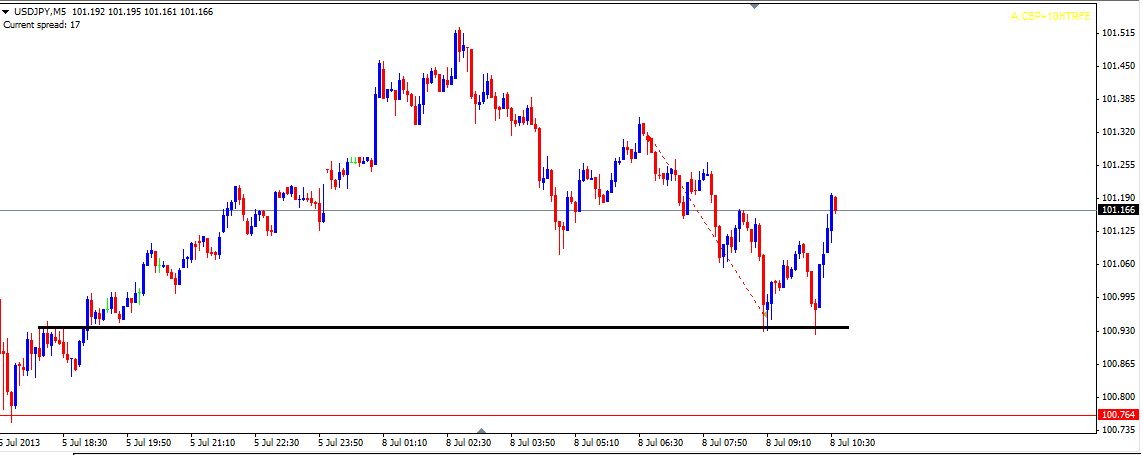Click the green marker arrows on chart

click(357, 160)
